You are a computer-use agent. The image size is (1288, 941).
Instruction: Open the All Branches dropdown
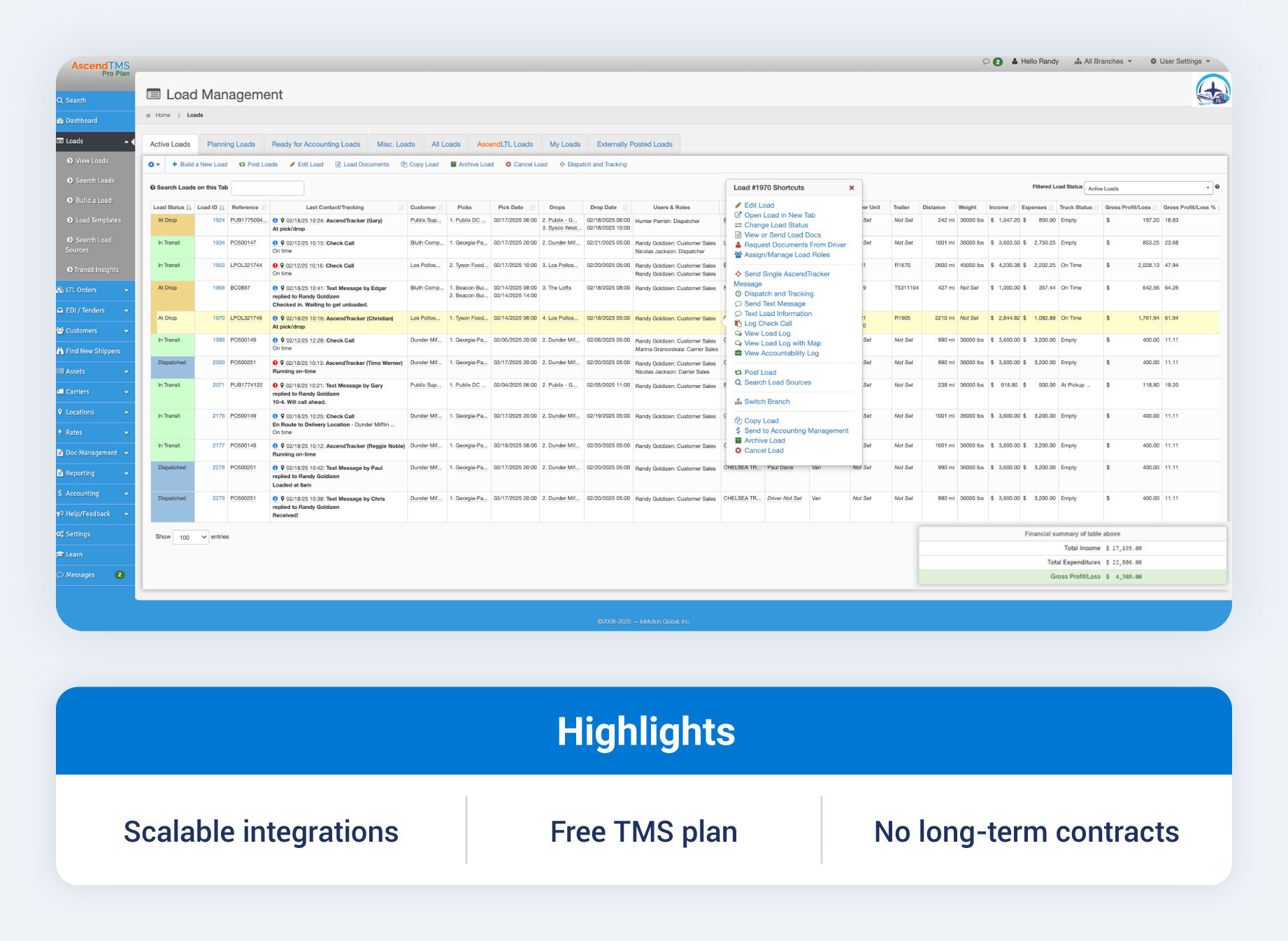(1103, 62)
